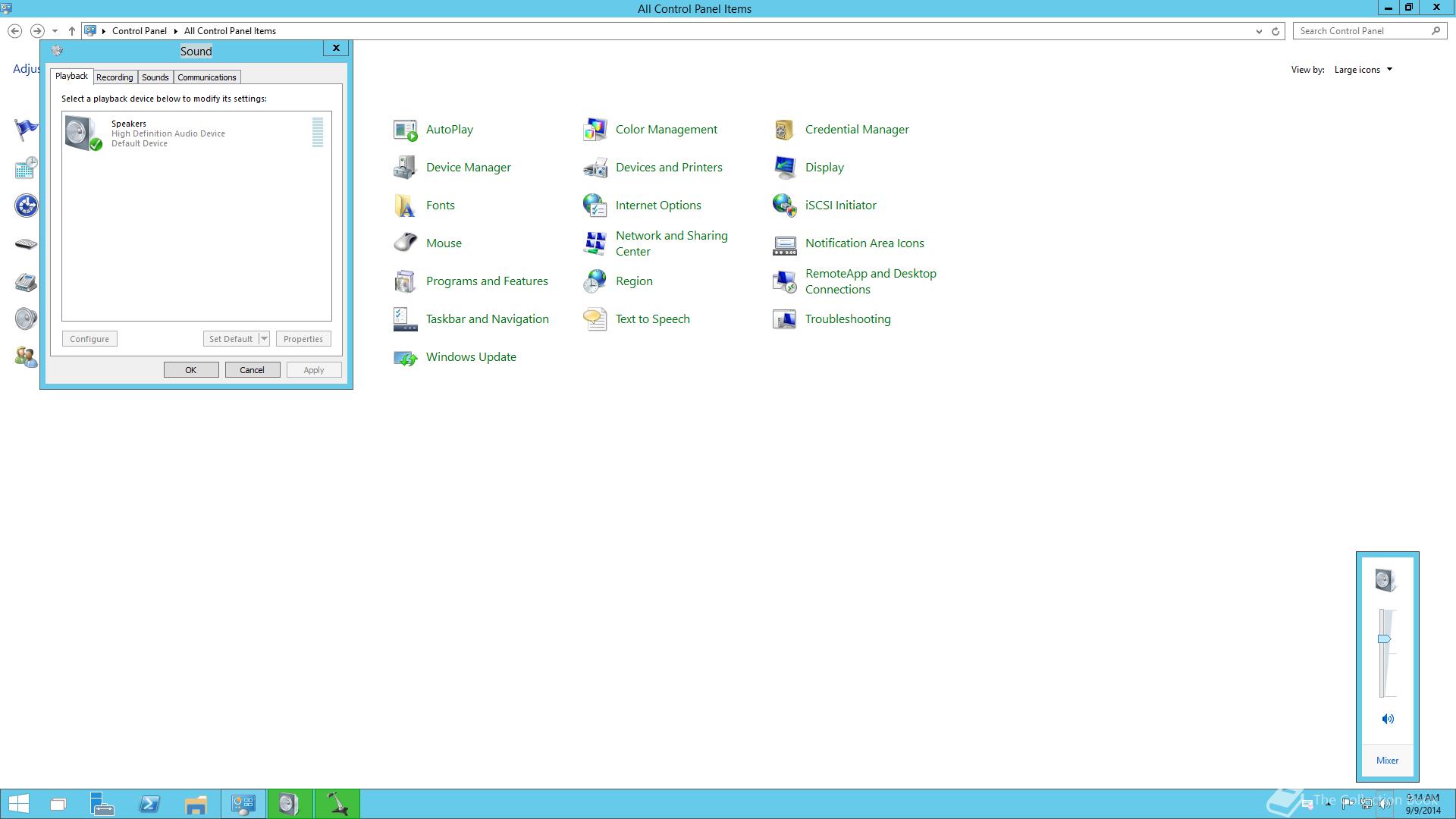
Task: Open the Devices and Printers icon
Action: (595, 168)
